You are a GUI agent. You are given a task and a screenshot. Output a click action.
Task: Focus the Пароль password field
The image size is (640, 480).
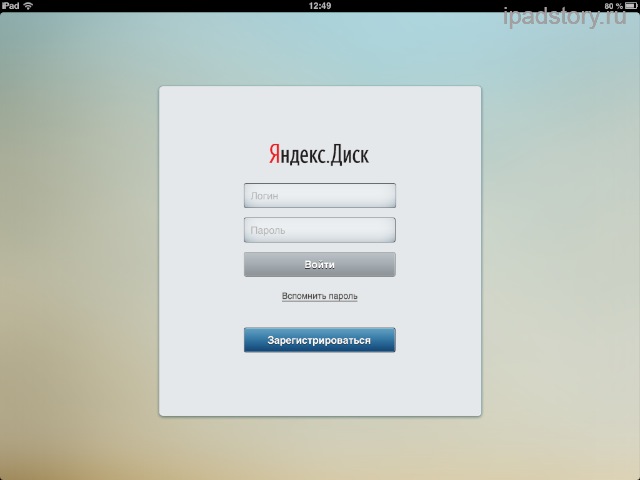[320, 230]
